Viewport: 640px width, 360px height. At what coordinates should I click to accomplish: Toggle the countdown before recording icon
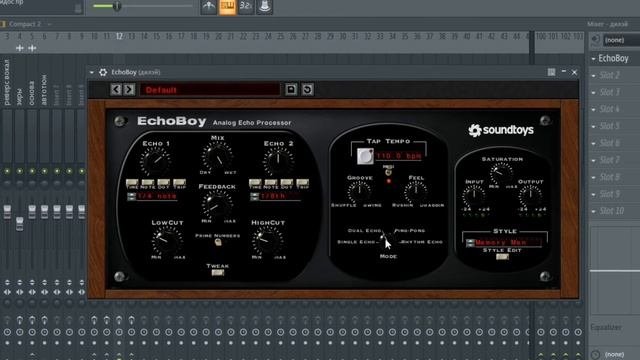pyautogui.click(x=208, y=7)
